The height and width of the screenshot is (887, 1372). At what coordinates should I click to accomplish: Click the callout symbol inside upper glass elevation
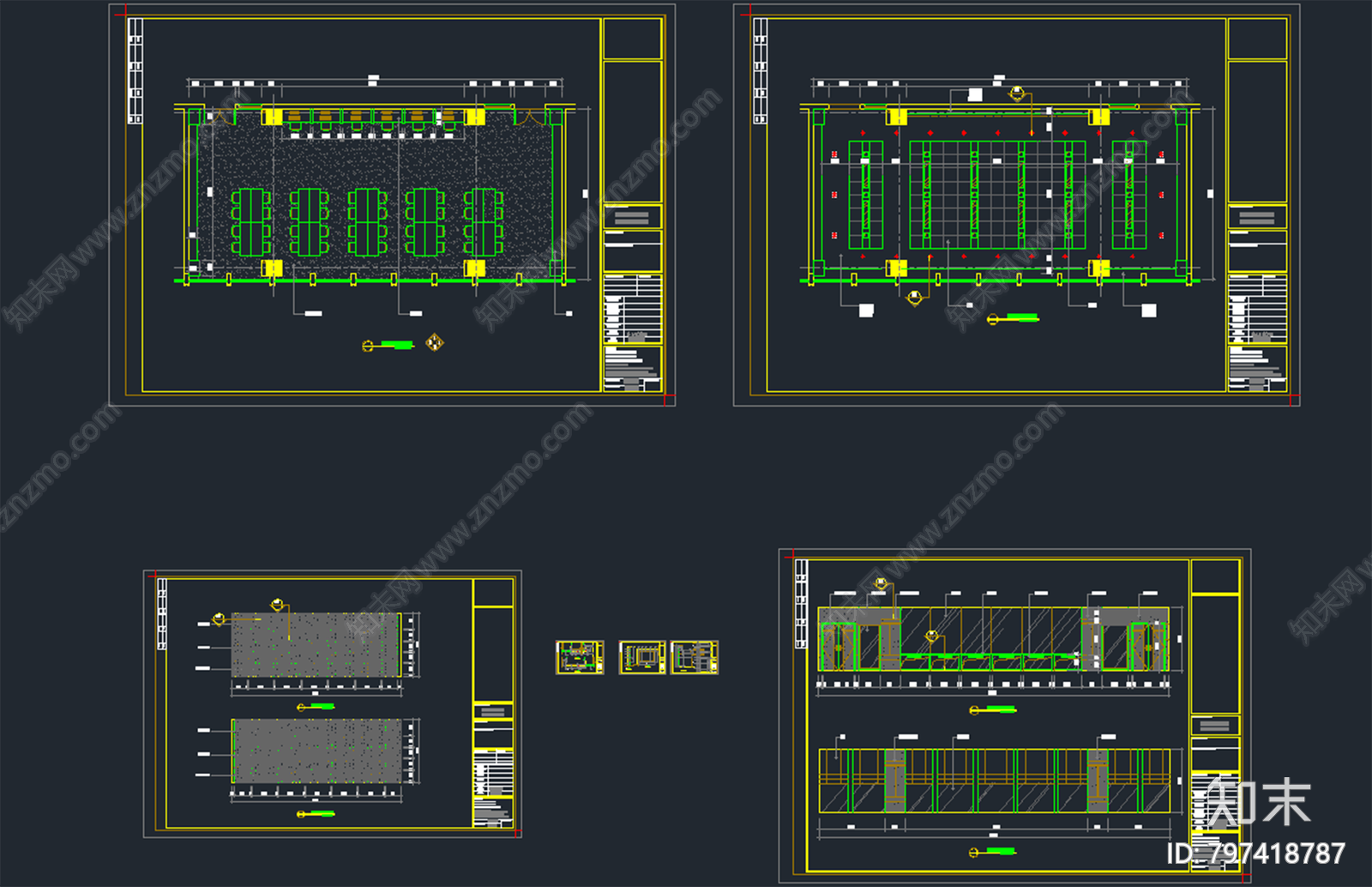point(932,636)
